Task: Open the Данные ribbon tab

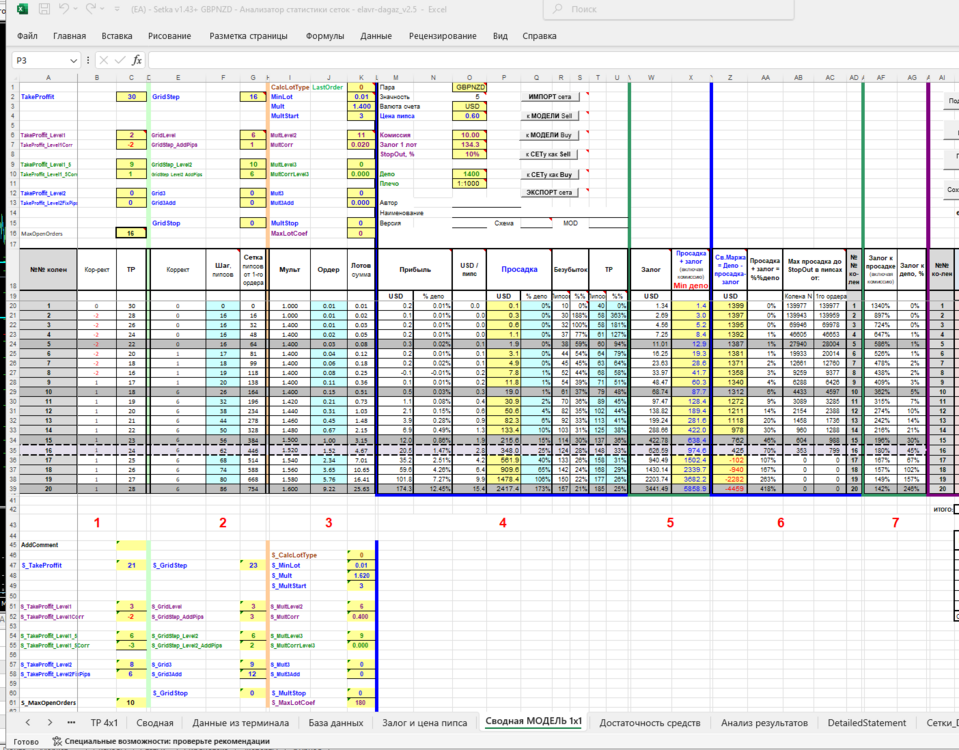Action: tap(376, 36)
